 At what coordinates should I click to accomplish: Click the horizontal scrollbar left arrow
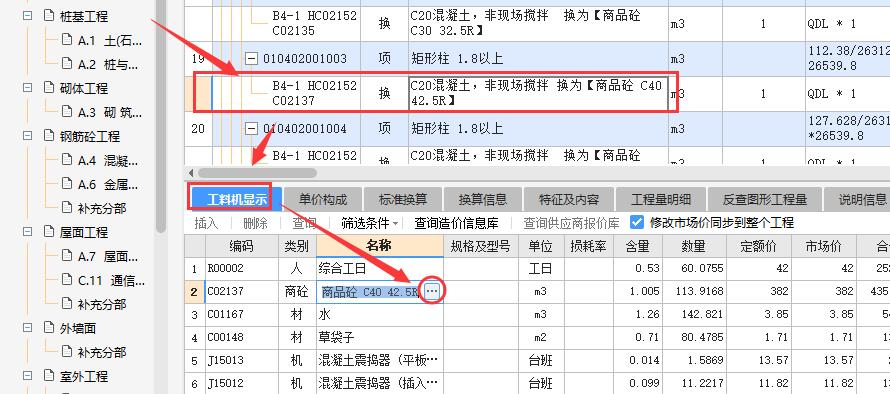pyautogui.click(x=191, y=173)
